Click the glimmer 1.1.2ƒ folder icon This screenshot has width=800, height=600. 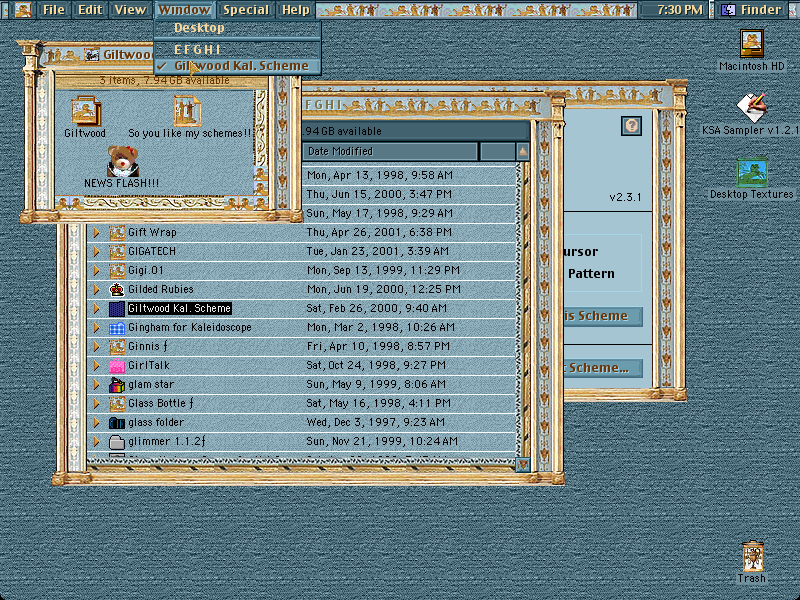(x=117, y=442)
